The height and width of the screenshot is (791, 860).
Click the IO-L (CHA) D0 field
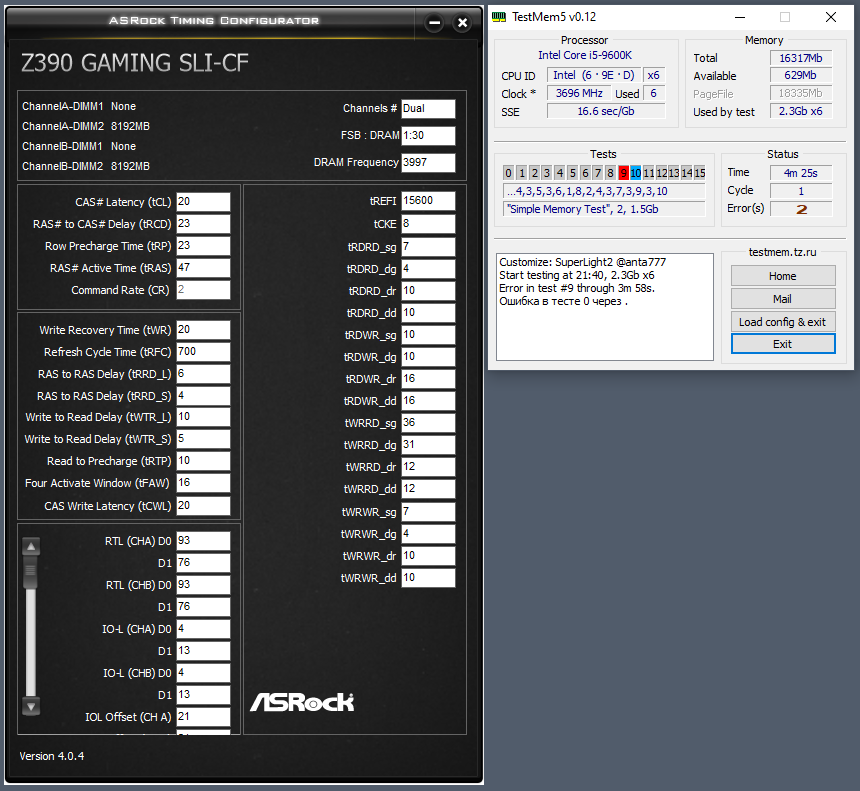[x=203, y=629]
